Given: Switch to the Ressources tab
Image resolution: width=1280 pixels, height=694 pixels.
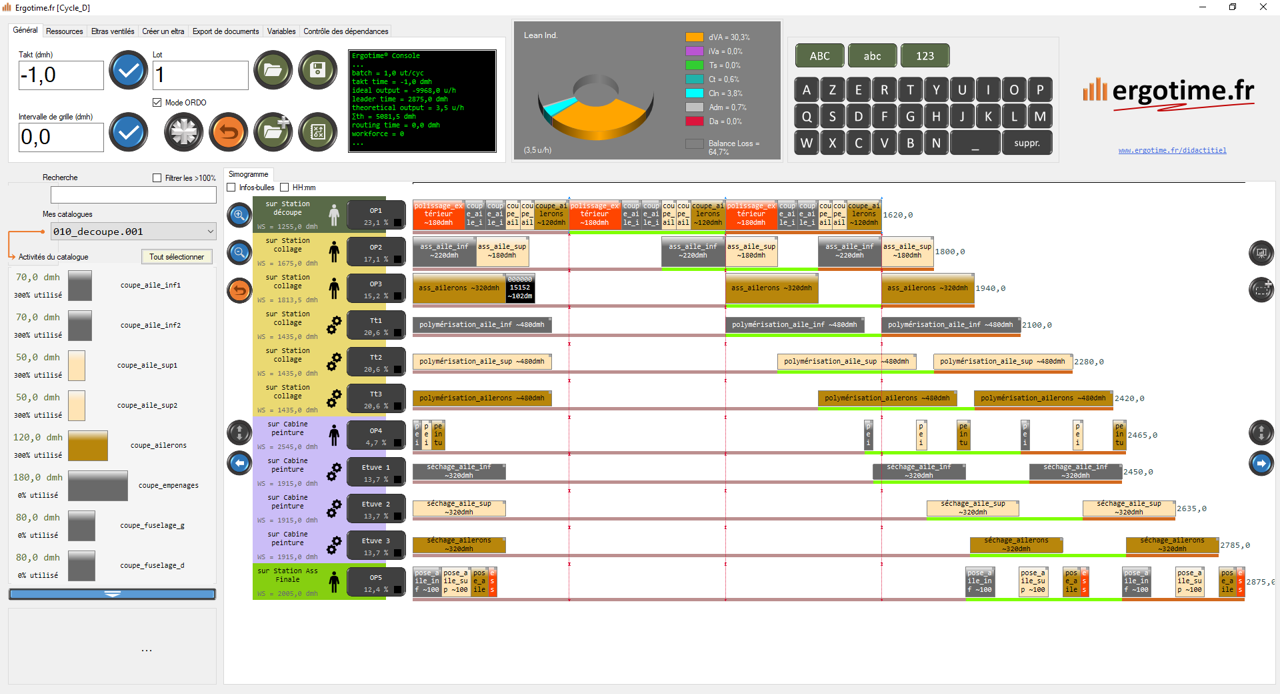Looking at the screenshot, I should 64,31.
